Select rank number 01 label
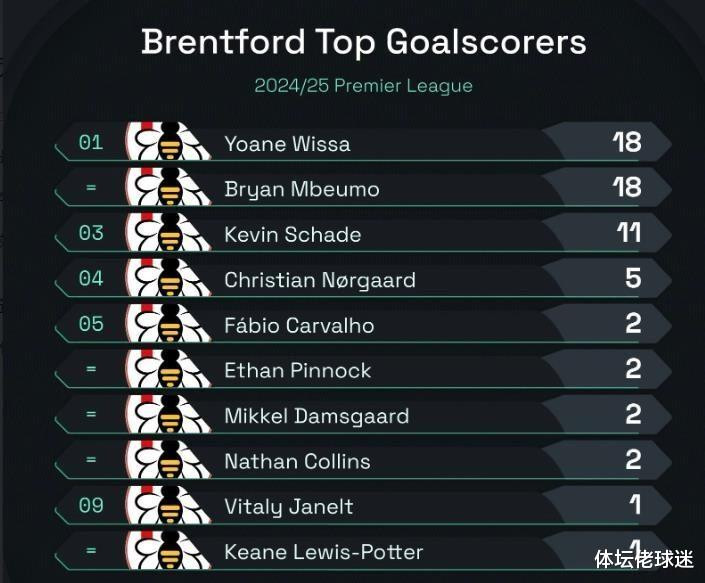 [x=91, y=142]
